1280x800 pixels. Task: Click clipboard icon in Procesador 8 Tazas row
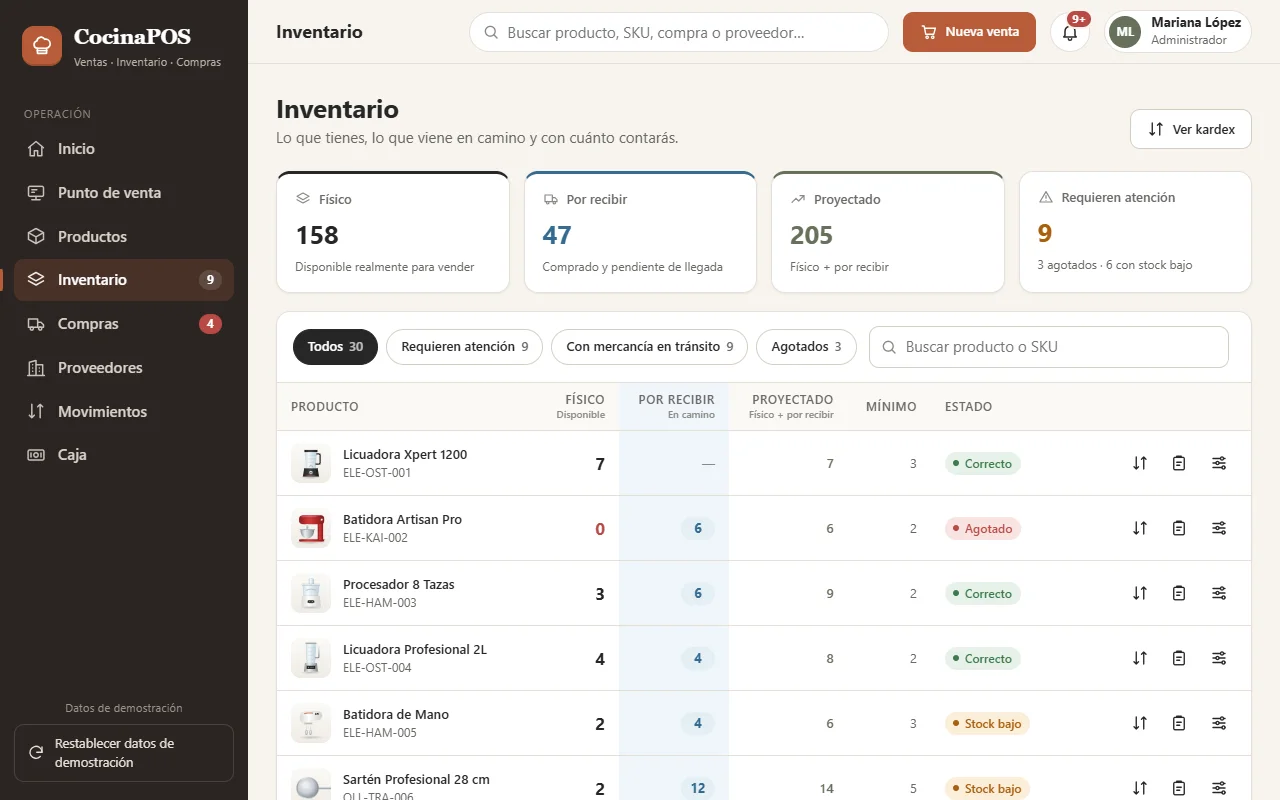[1179, 593]
